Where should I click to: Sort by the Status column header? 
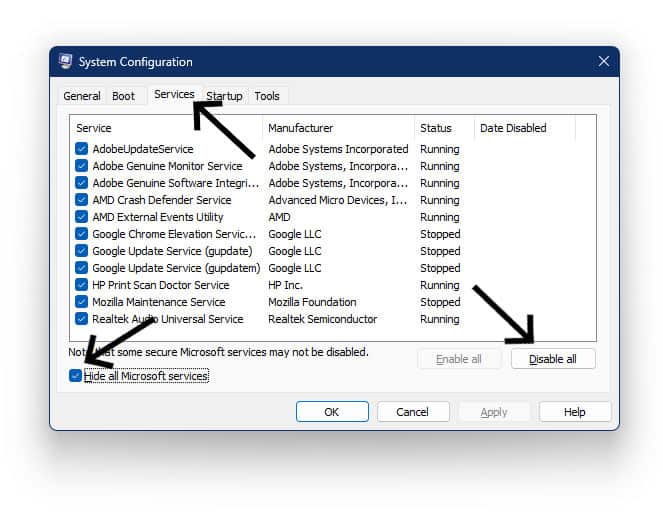point(444,128)
